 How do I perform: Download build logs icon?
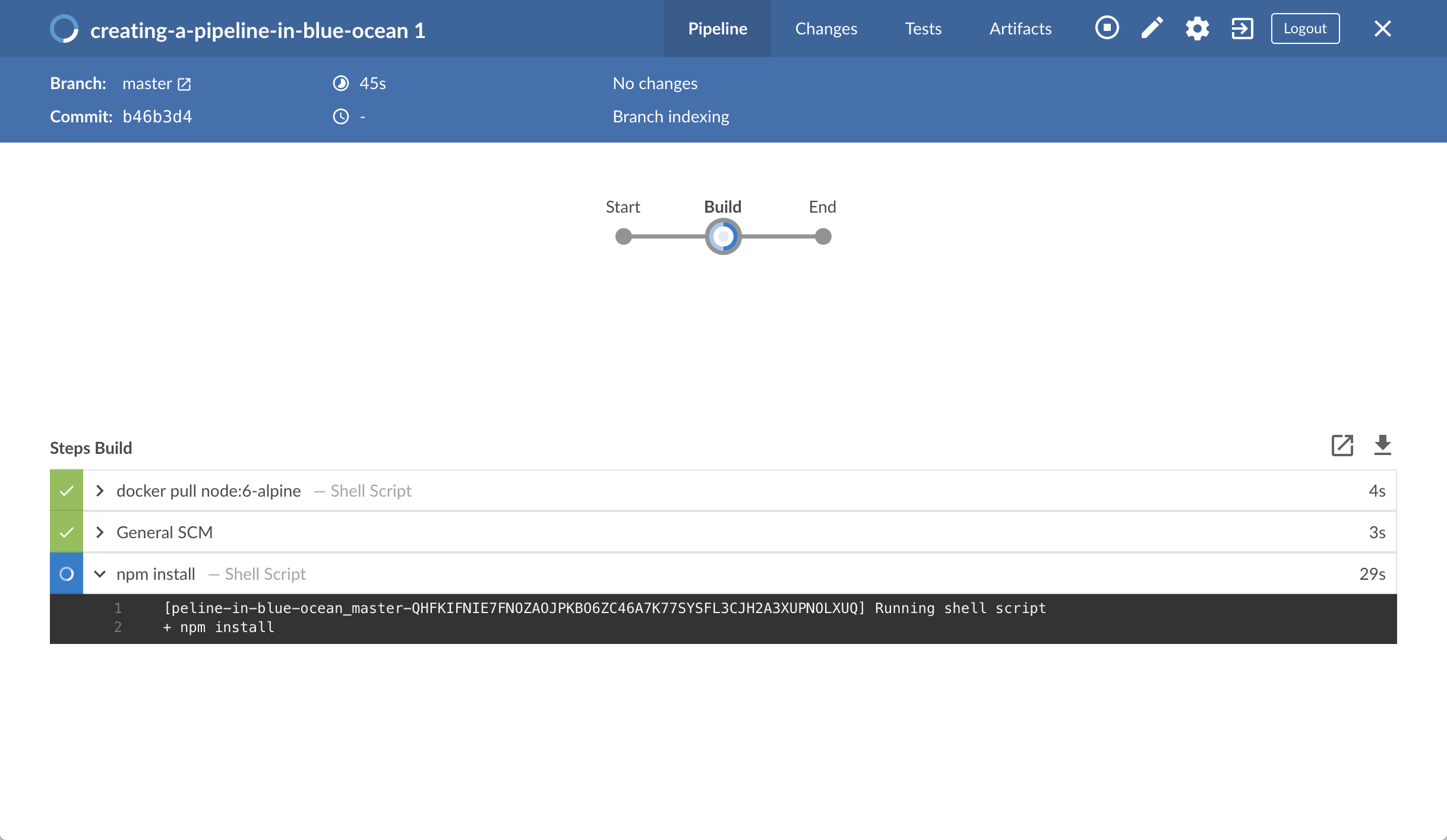point(1383,446)
